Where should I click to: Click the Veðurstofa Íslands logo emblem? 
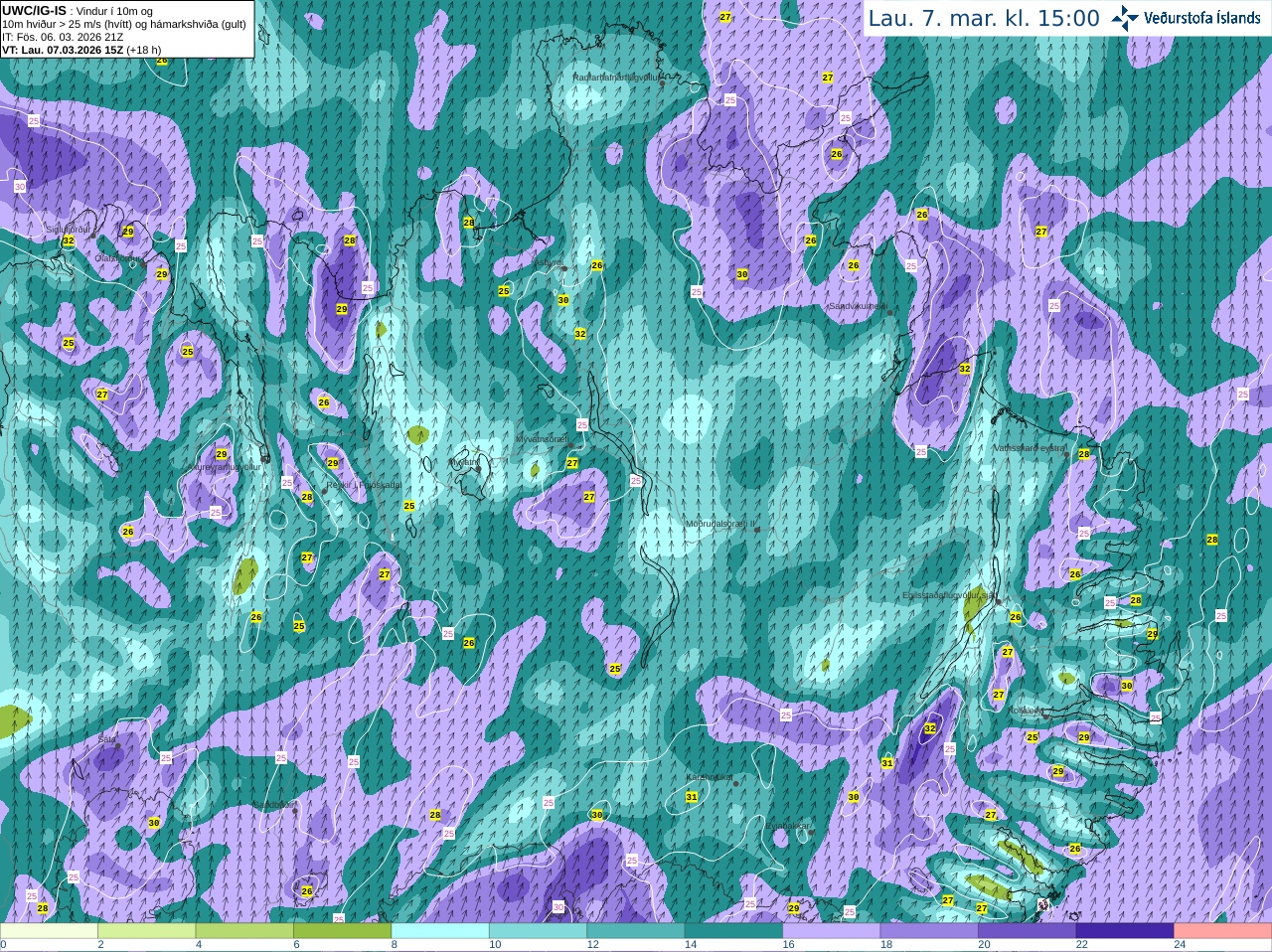pyautogui.click(x=1124, y=18)
